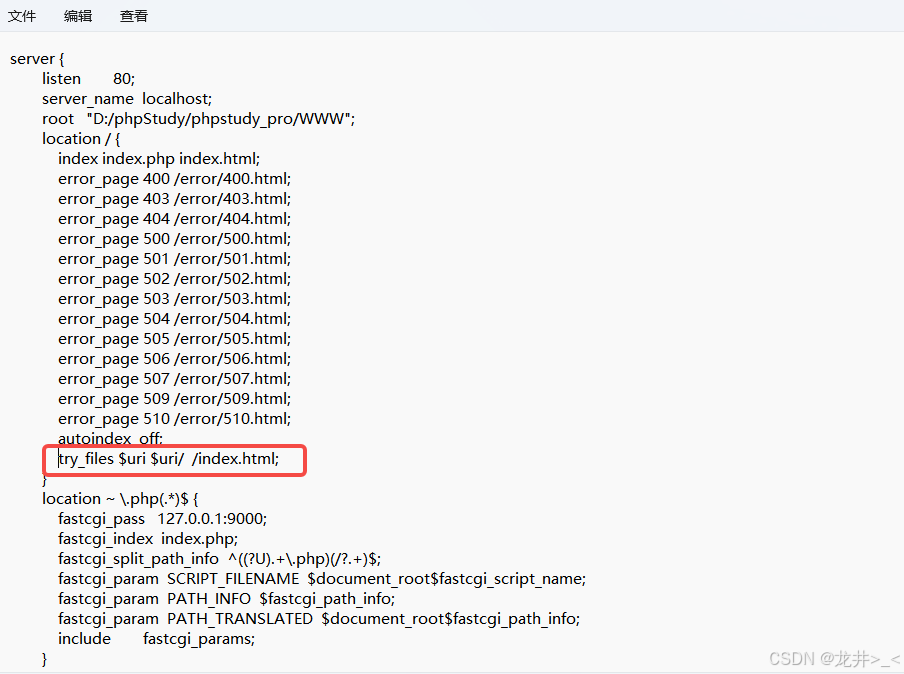Click the fastcgi_param PATH_TRANSLATED line

[x=319, y=619]
